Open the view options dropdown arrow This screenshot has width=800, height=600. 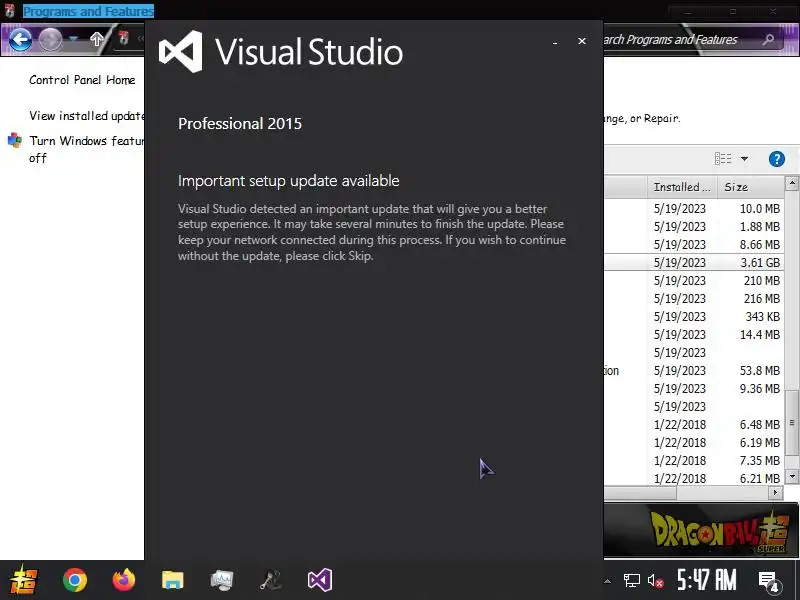[x=744, y=159]
